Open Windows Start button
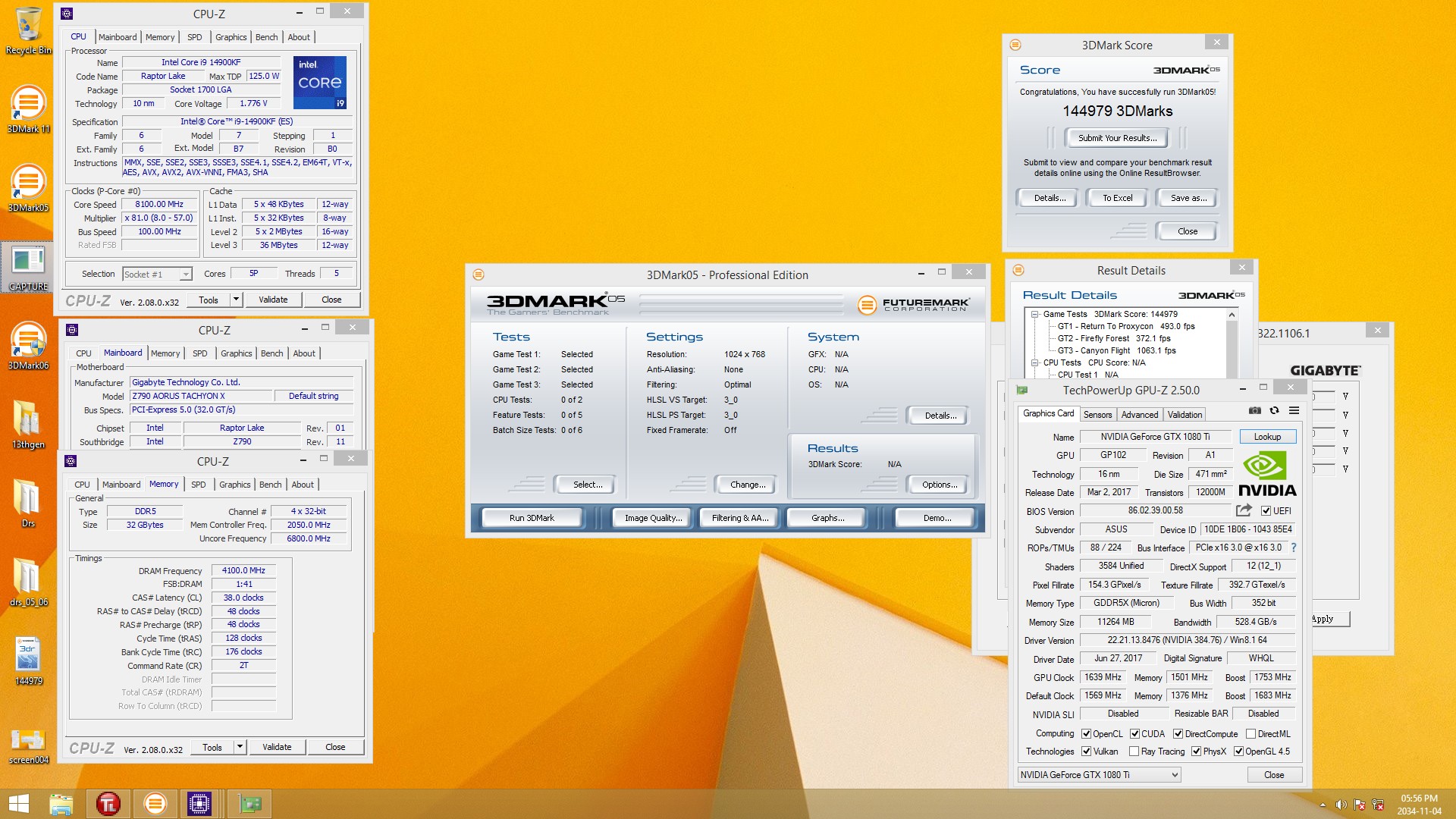This screenshot has width=1456, height=819. 18,804
